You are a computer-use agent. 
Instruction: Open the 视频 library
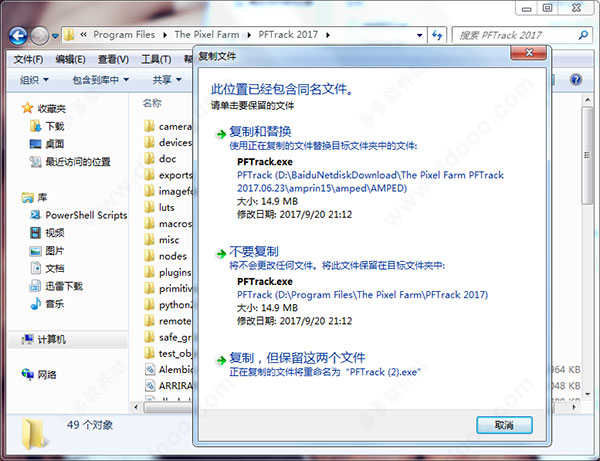click(x=54, y=232)
